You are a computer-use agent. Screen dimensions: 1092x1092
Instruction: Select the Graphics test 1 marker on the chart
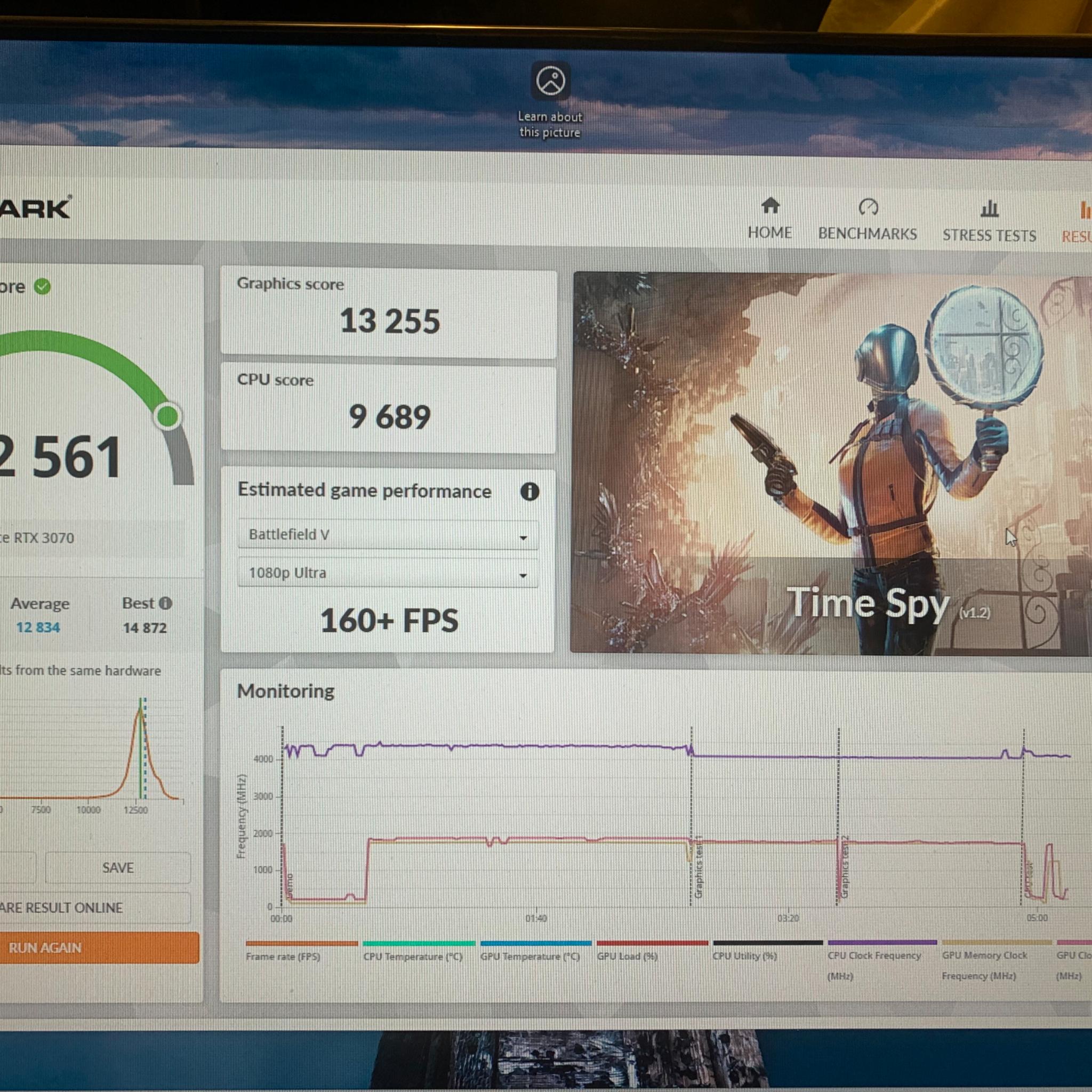pos(698,866)
